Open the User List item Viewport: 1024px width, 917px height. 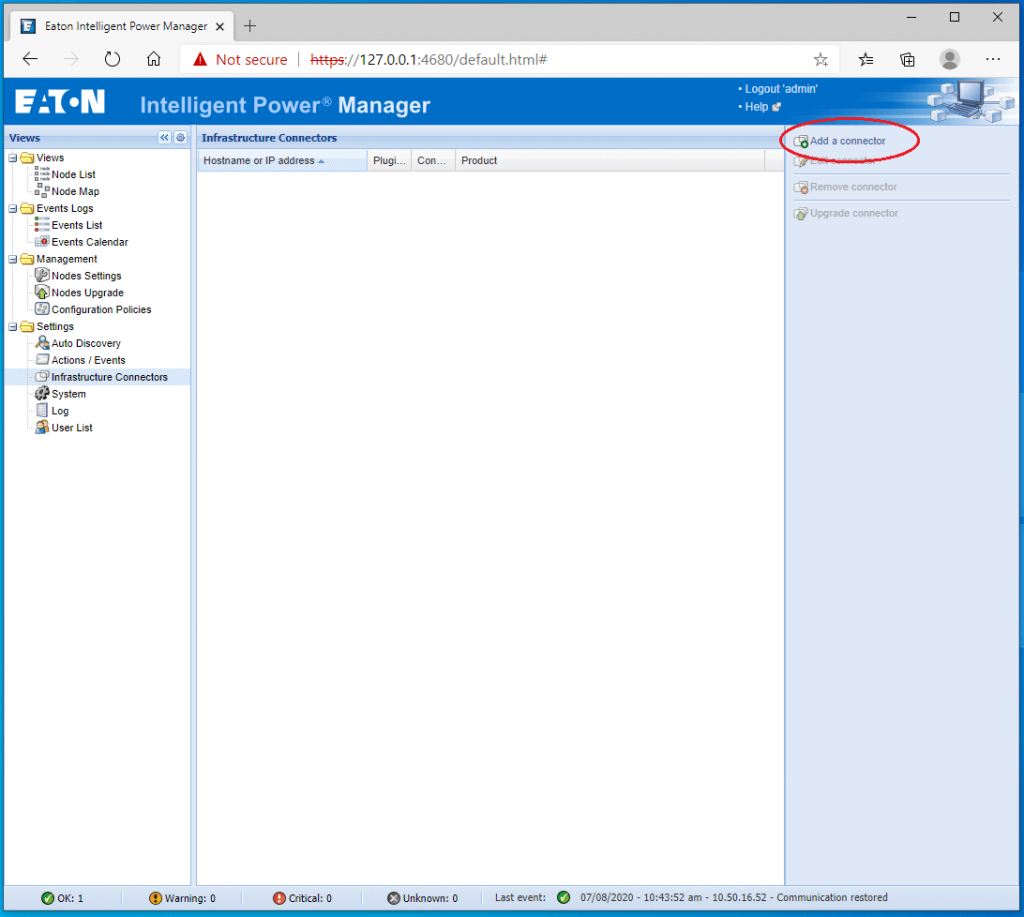point(72,428)
